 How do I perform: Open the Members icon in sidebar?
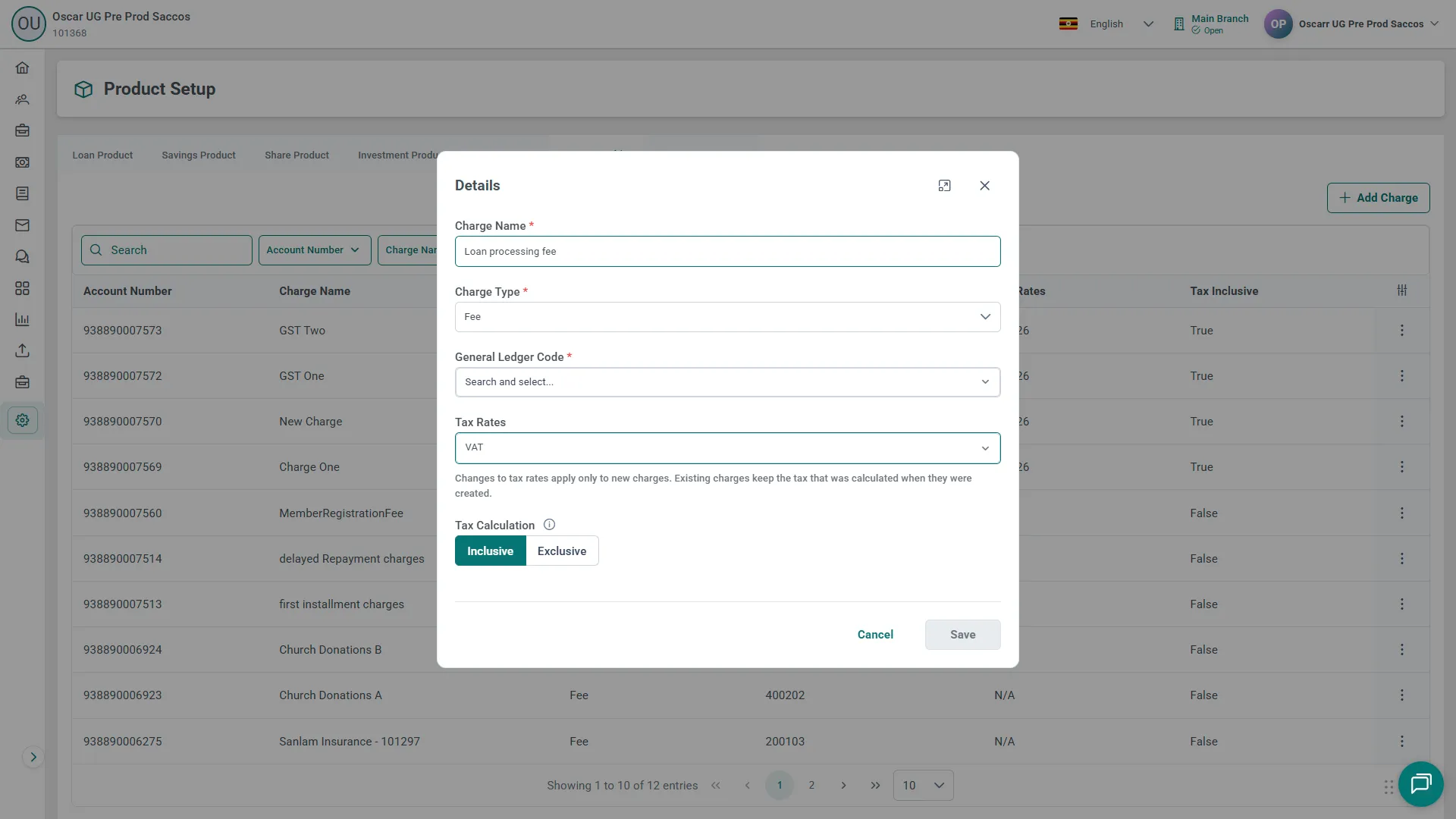point(22,99)
